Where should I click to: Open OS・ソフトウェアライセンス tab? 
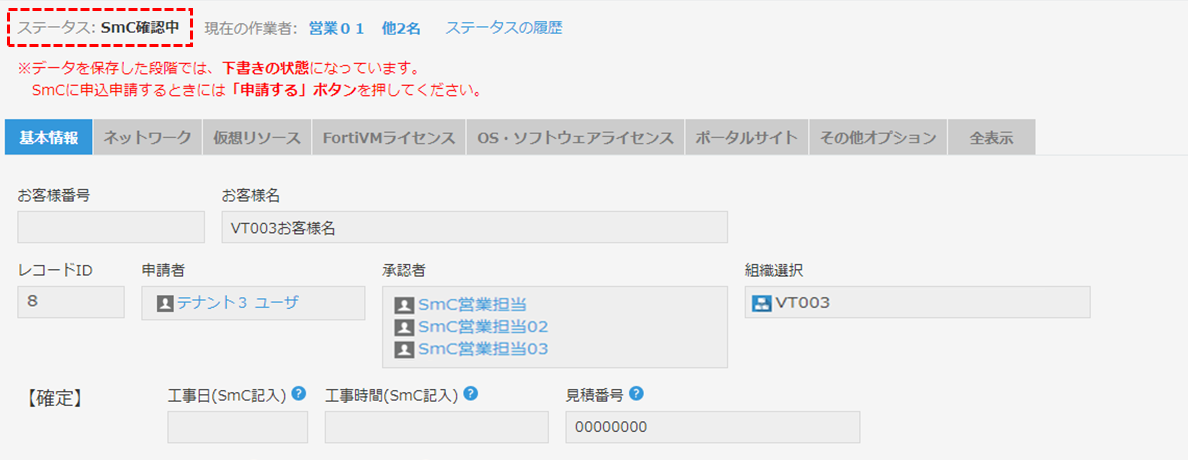575,138
